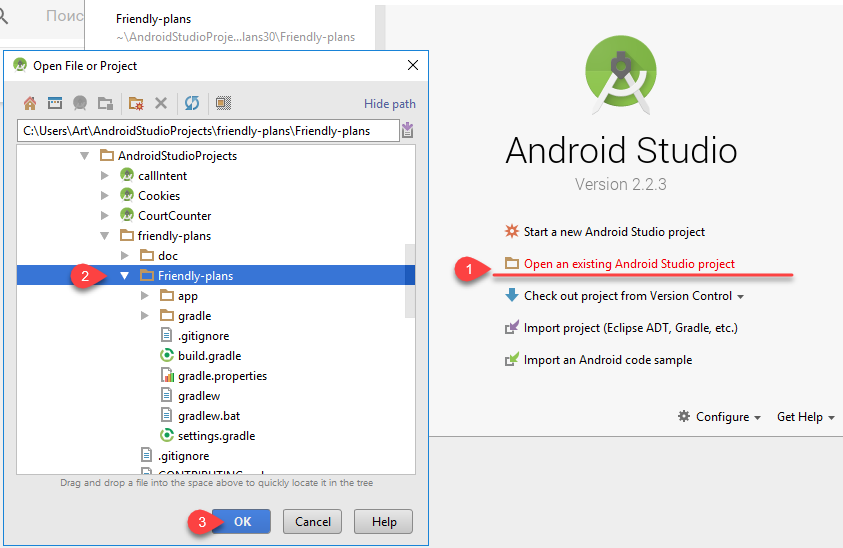Select Import project (Eclipse ADT, Gradle, etc.)
Image resolution: width=843 pixels, height=548 pixels.
coord(631,328)
